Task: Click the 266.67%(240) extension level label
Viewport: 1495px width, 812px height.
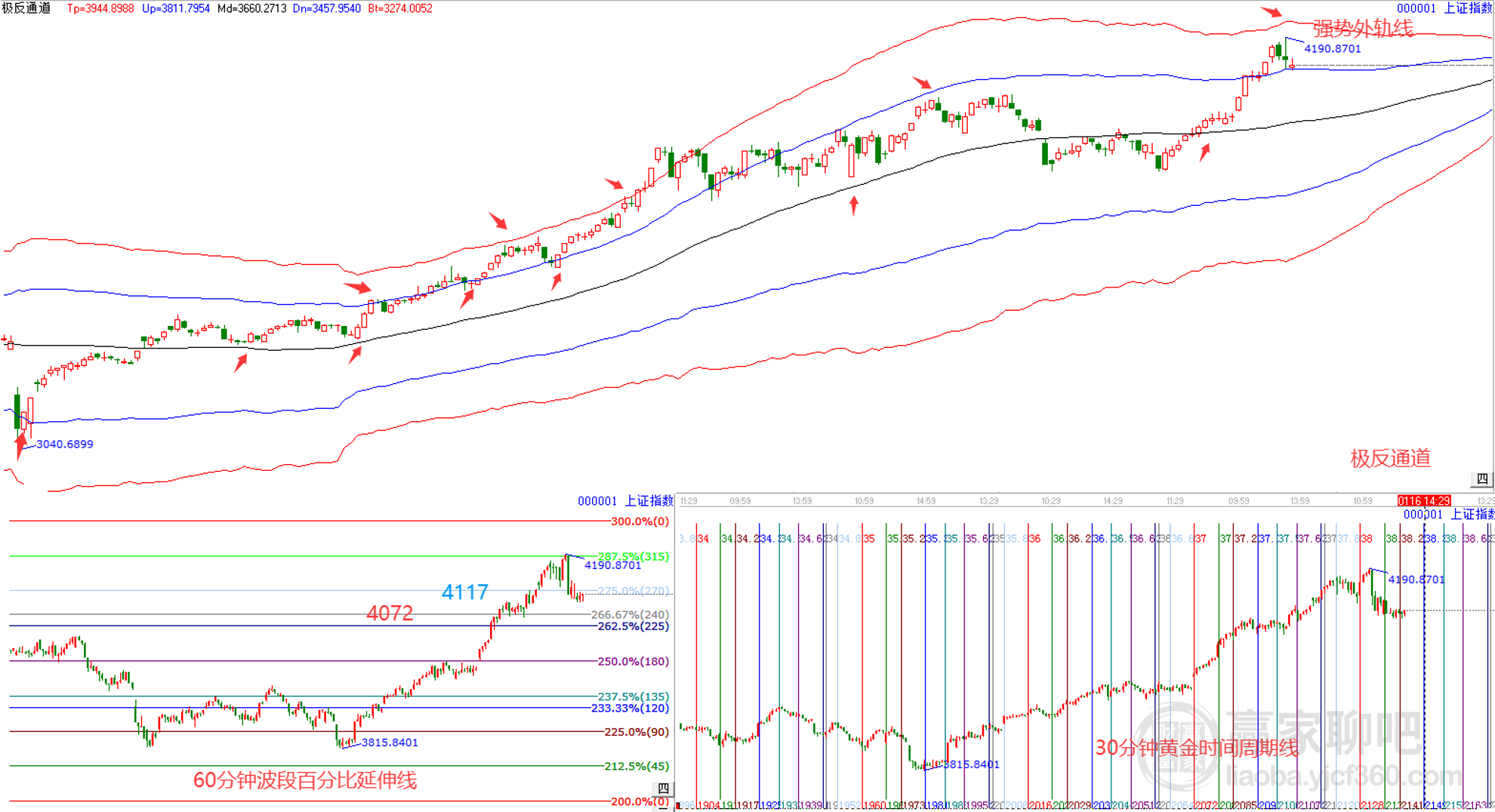Action: [630, 615]
